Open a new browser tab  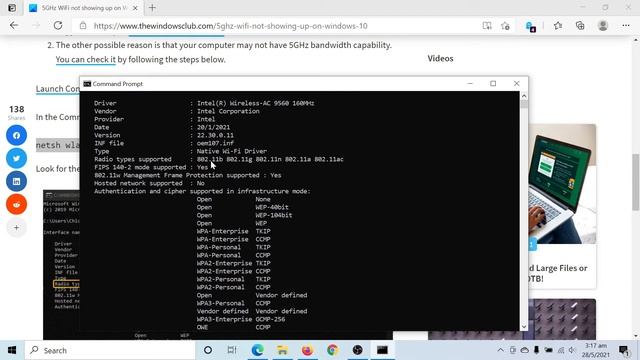tap(152, 7)
